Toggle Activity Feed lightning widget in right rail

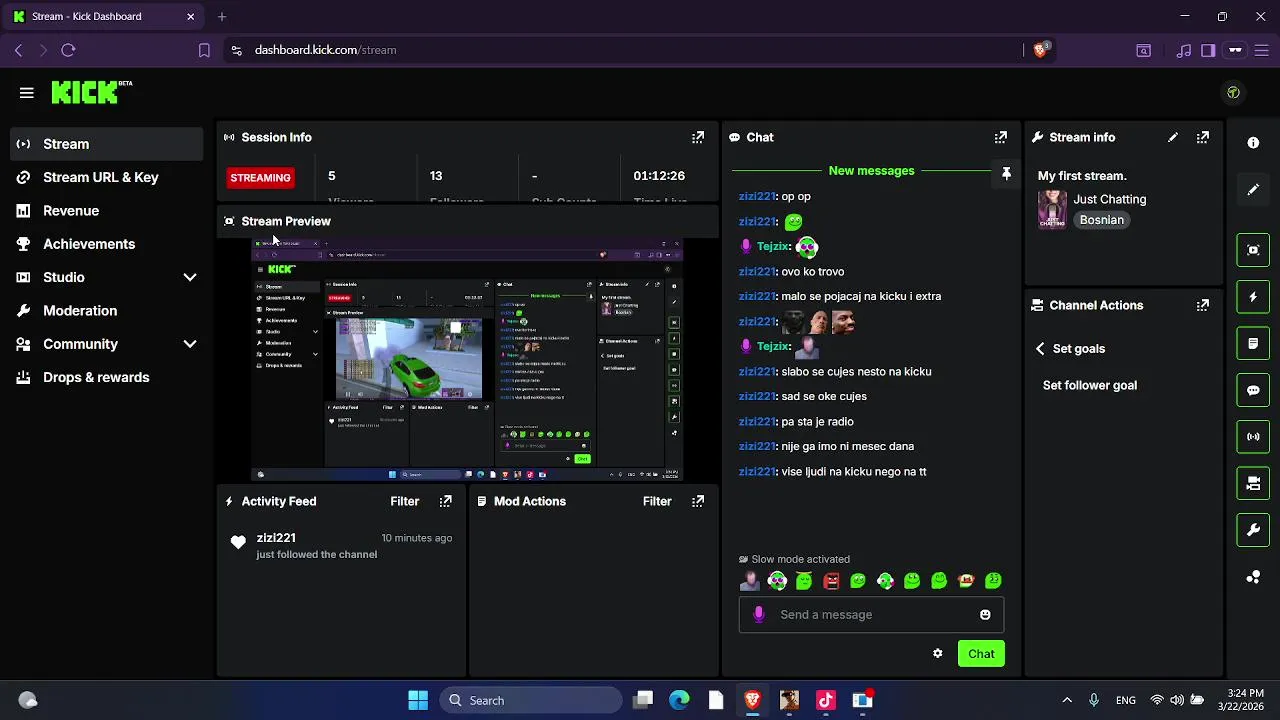[1253, 297]
